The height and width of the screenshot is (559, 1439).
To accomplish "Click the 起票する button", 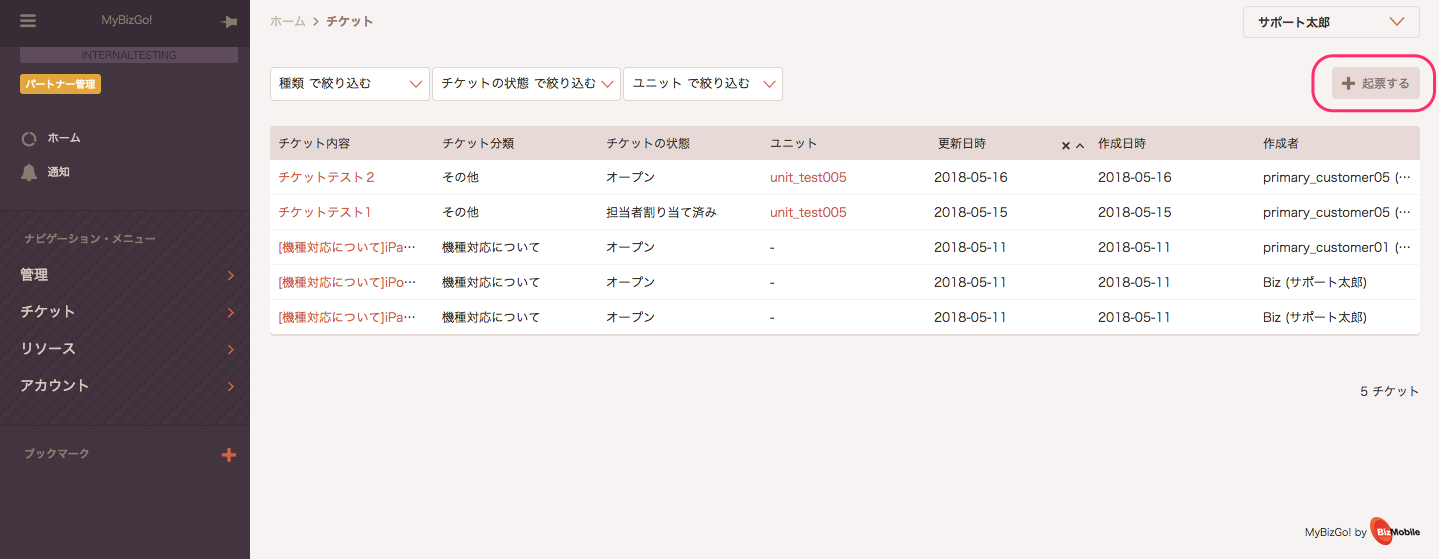I will [x=1376, y=84].
